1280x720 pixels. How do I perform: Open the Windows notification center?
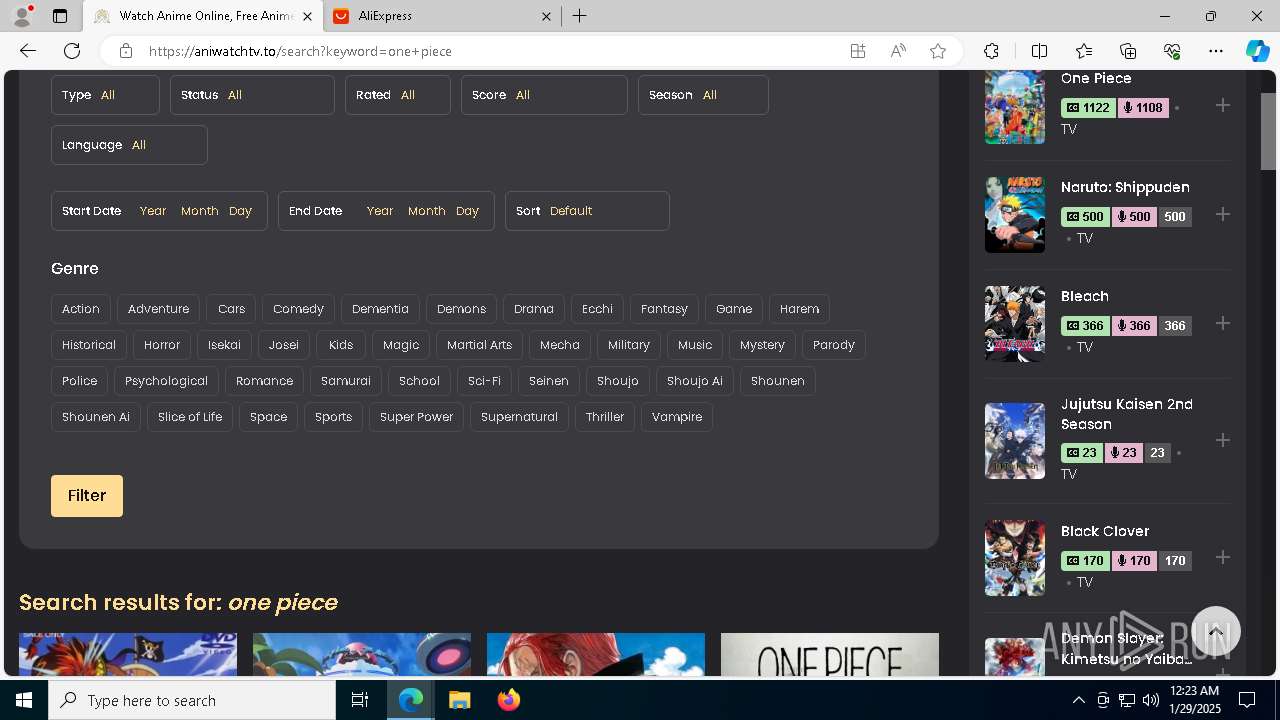[1247, 700]
